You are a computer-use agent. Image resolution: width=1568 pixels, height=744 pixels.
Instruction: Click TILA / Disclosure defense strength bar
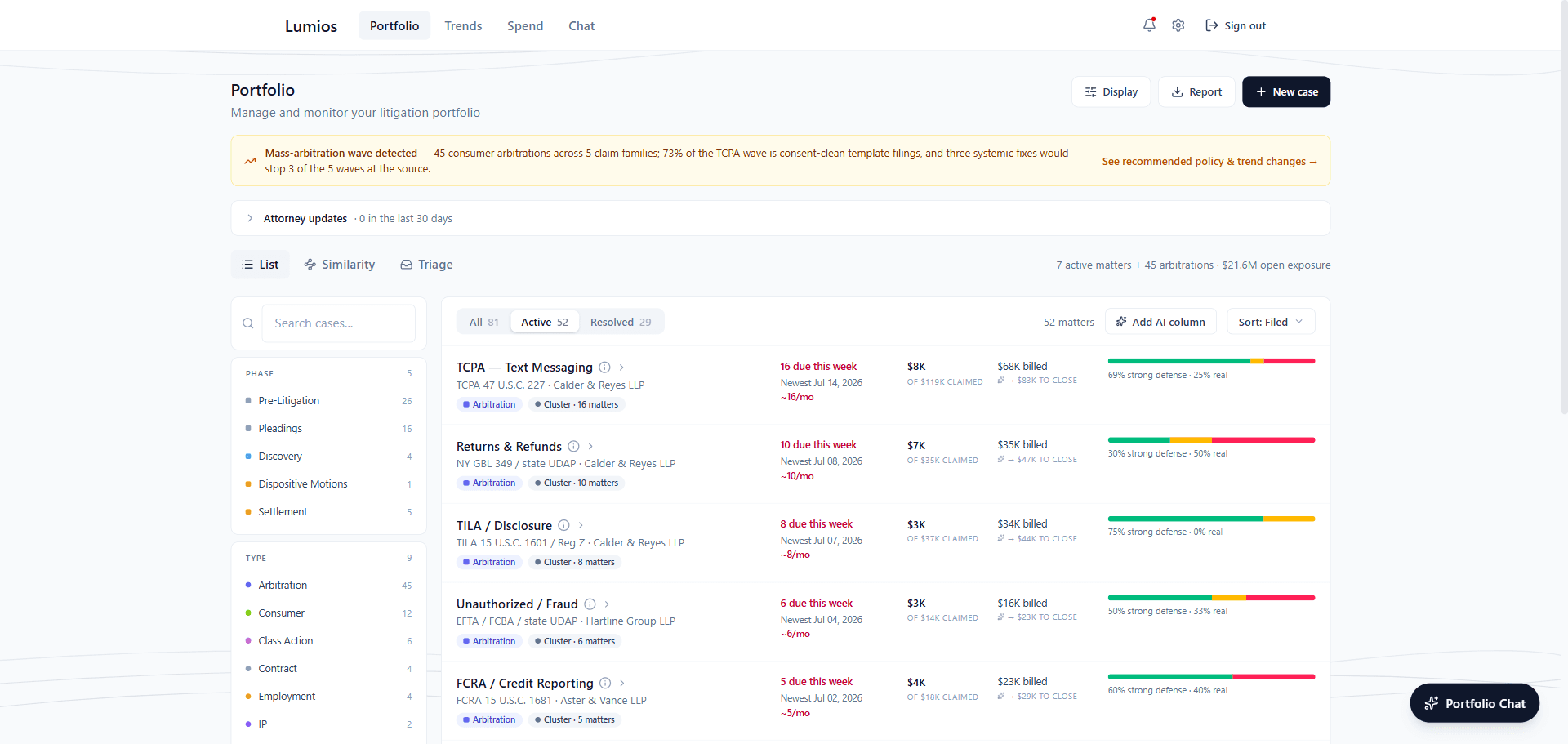pos(1211,519)
